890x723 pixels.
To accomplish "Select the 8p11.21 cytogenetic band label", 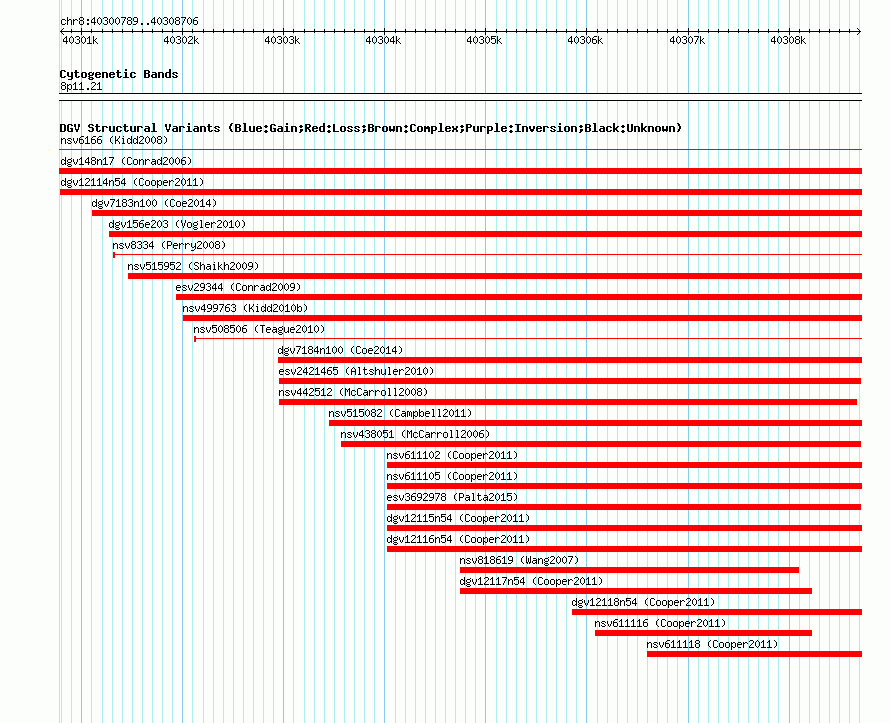I will (81, 86).
